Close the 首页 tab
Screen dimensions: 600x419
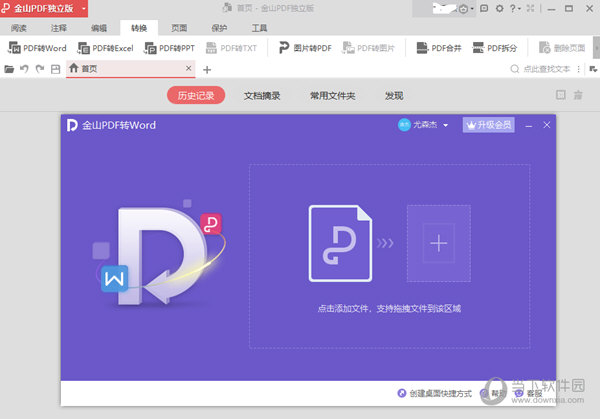(188, 68)
